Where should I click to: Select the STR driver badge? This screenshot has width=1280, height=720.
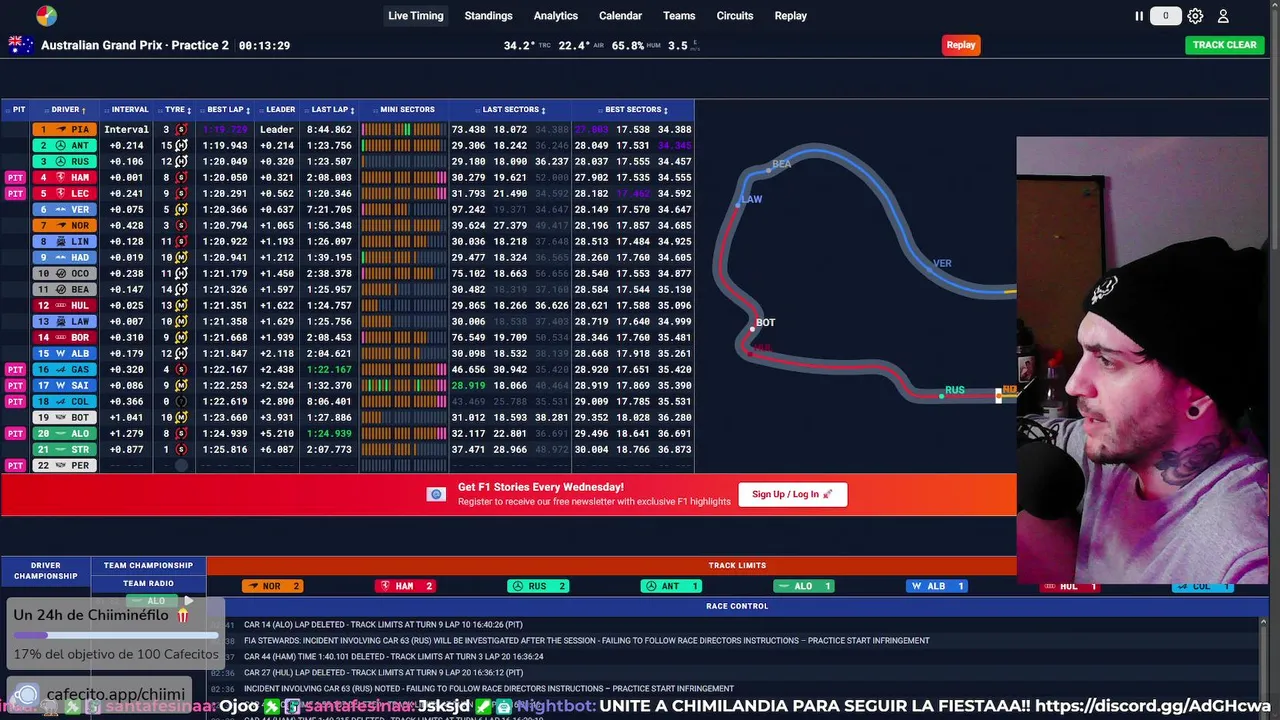coord(65,450)
